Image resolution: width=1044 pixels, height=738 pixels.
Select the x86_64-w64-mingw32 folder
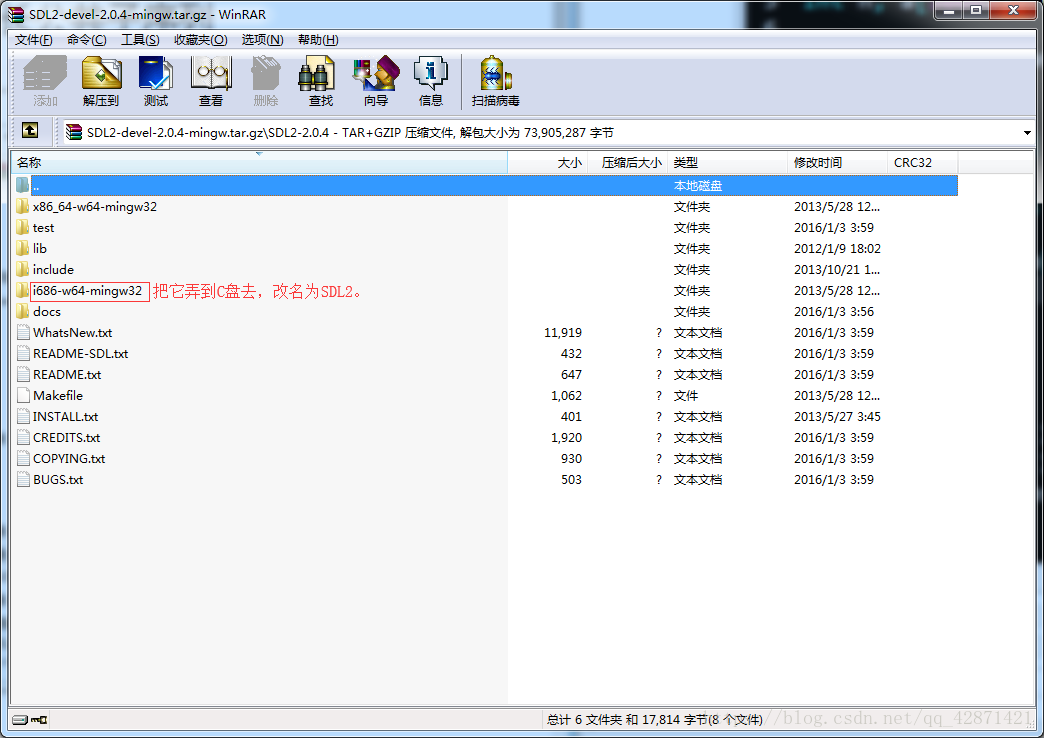pos(95,206)
